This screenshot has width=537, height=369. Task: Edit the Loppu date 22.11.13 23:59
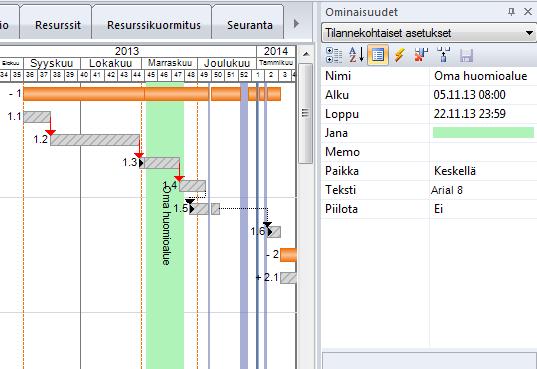pyautogui.click(x=483, y=114)
